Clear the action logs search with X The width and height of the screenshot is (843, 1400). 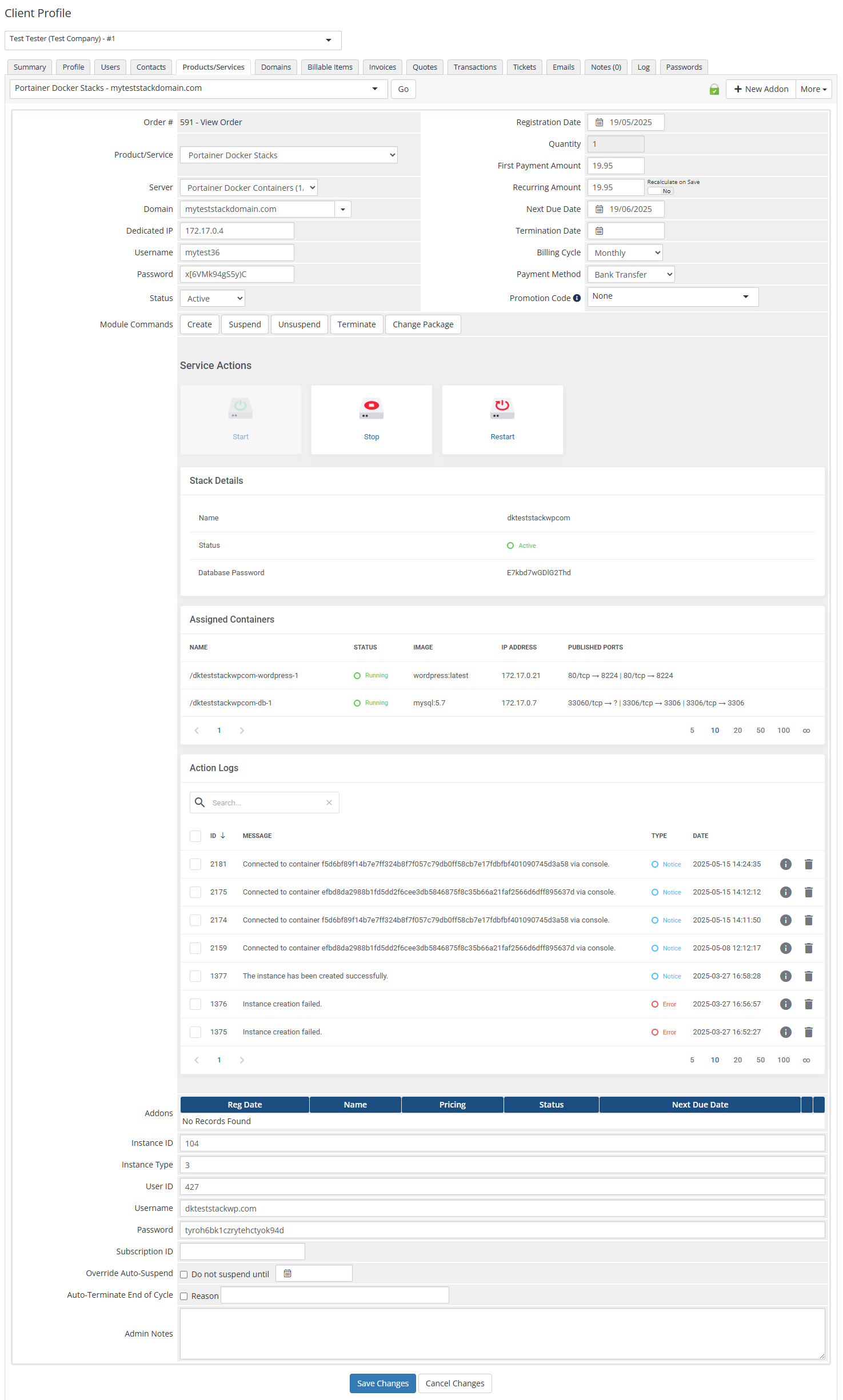pyautogui.click(x=329, y=803)
